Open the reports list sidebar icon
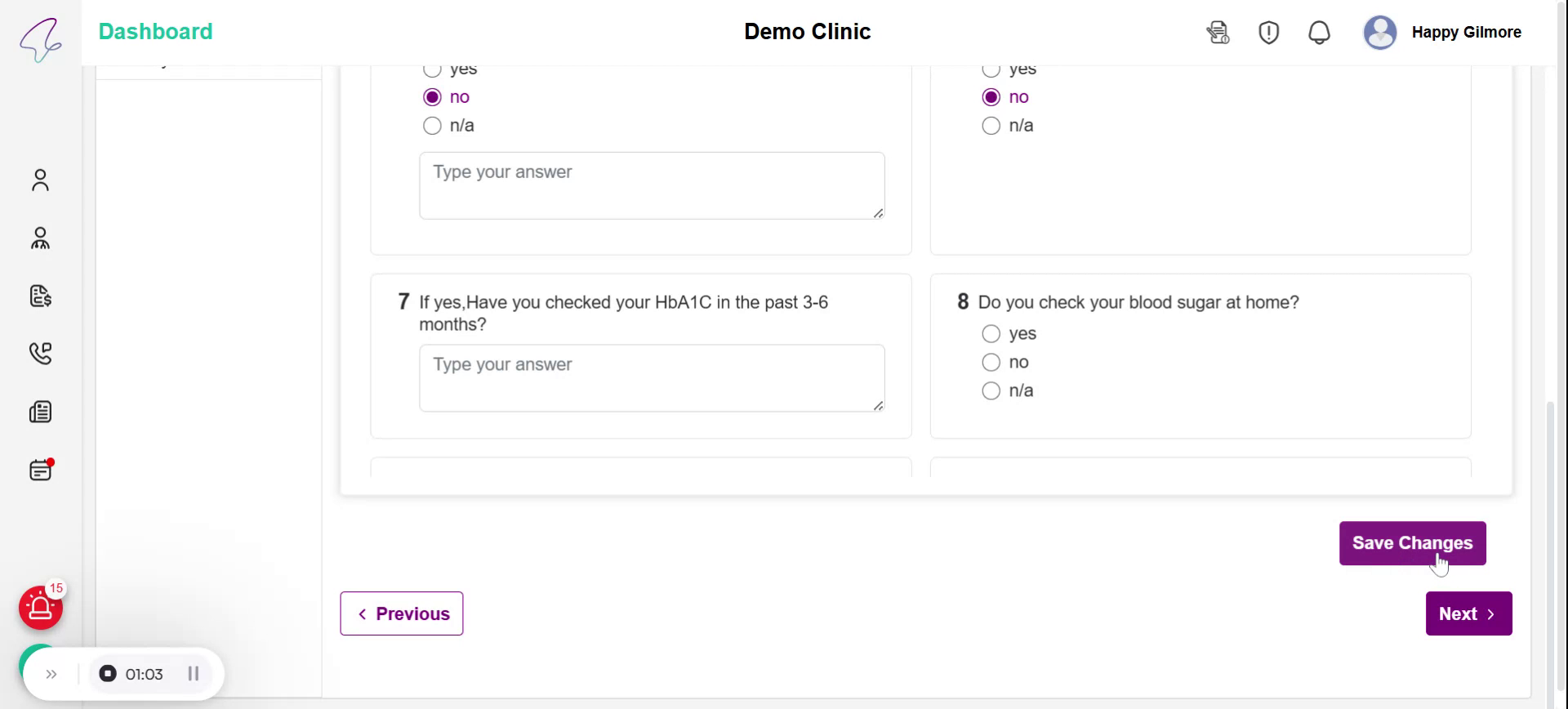This screenshot has width=1568, height=709. pos(40,412)
